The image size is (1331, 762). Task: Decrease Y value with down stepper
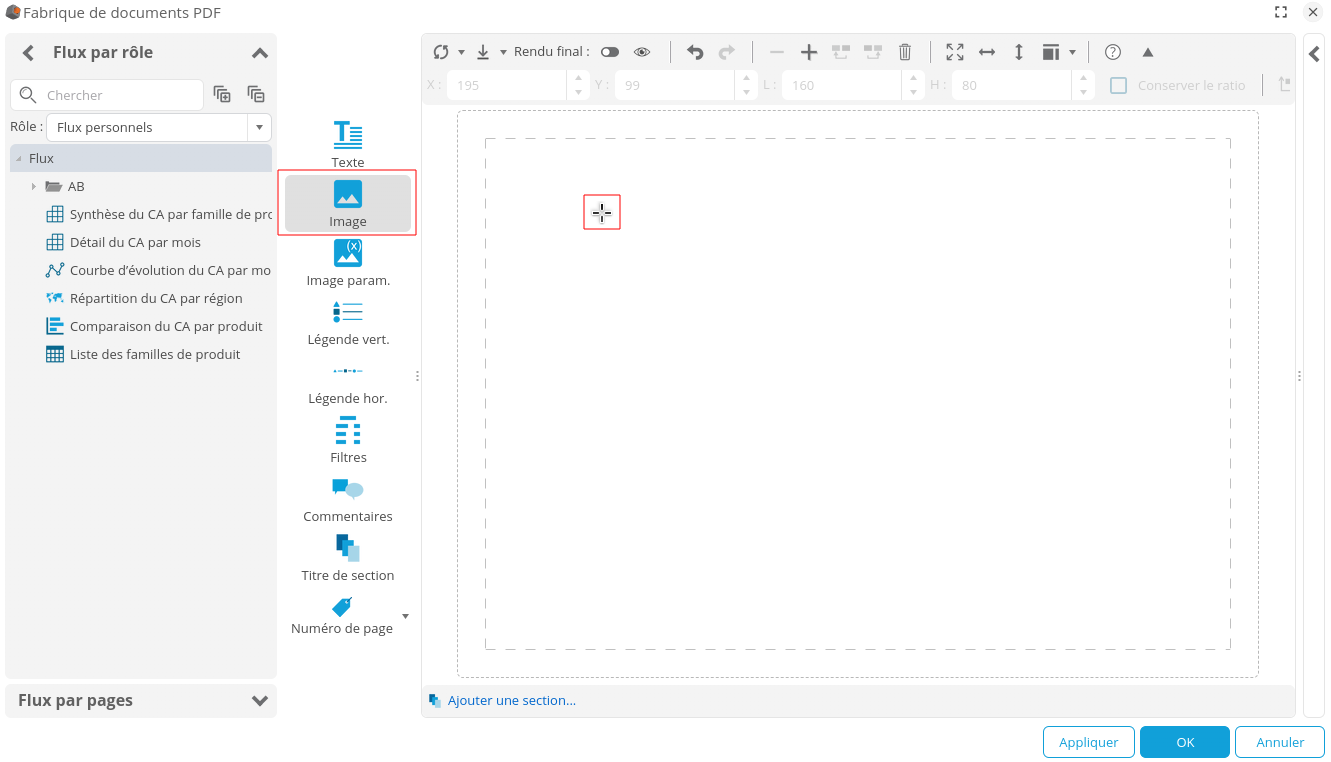pyautogui.click(x=746, y=92)
